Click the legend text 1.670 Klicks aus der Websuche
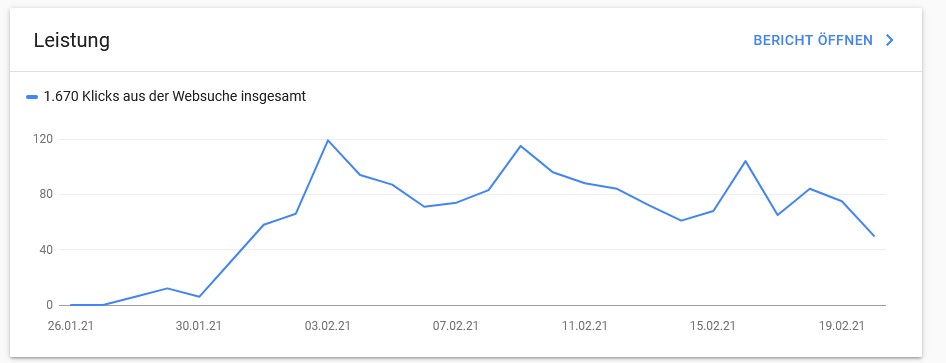This screenshot has width=946, height=363. (x=175, y=96)
